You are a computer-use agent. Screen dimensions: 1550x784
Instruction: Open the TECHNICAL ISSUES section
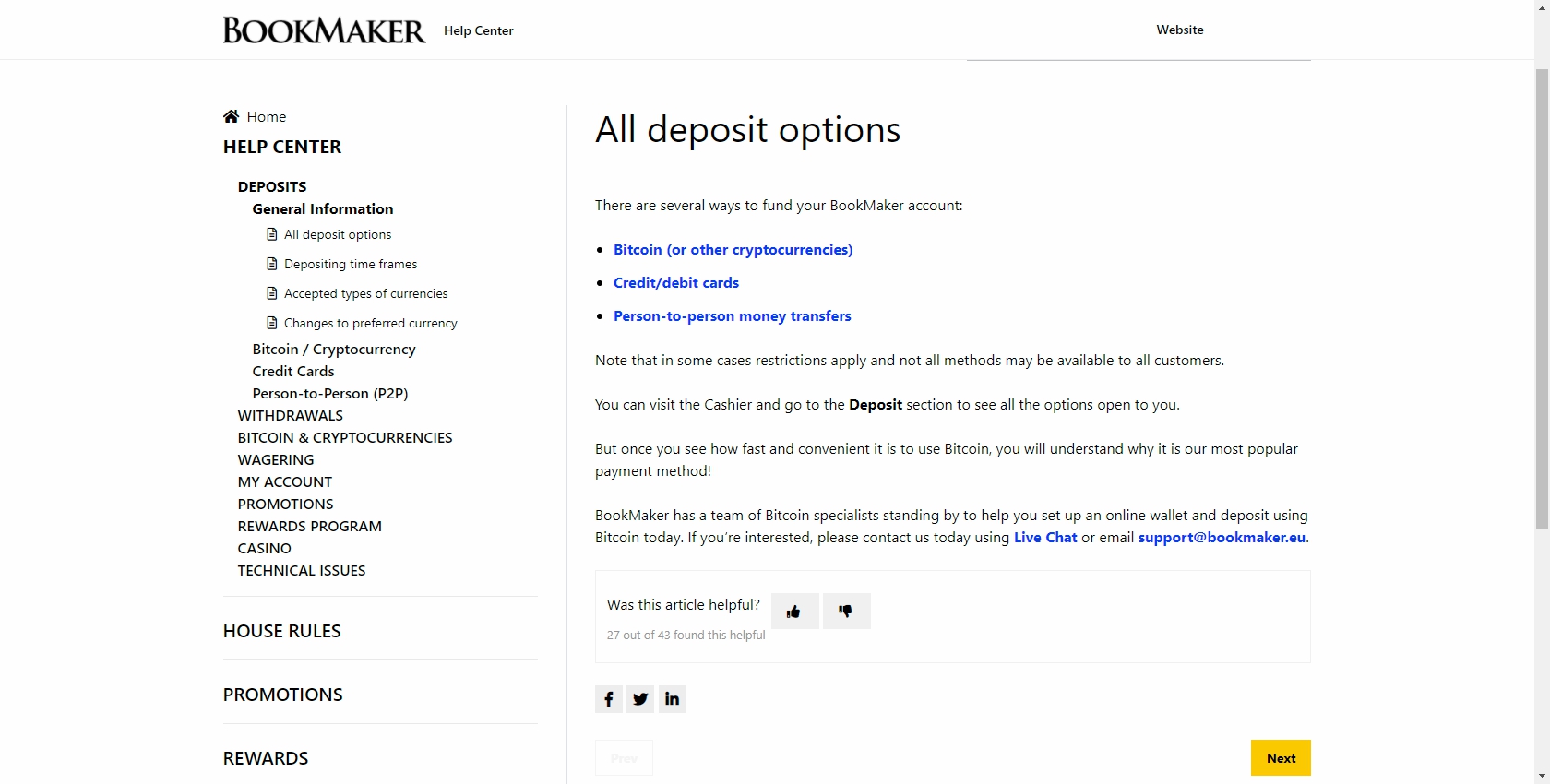pyautogui.click(x=302, y=570)
